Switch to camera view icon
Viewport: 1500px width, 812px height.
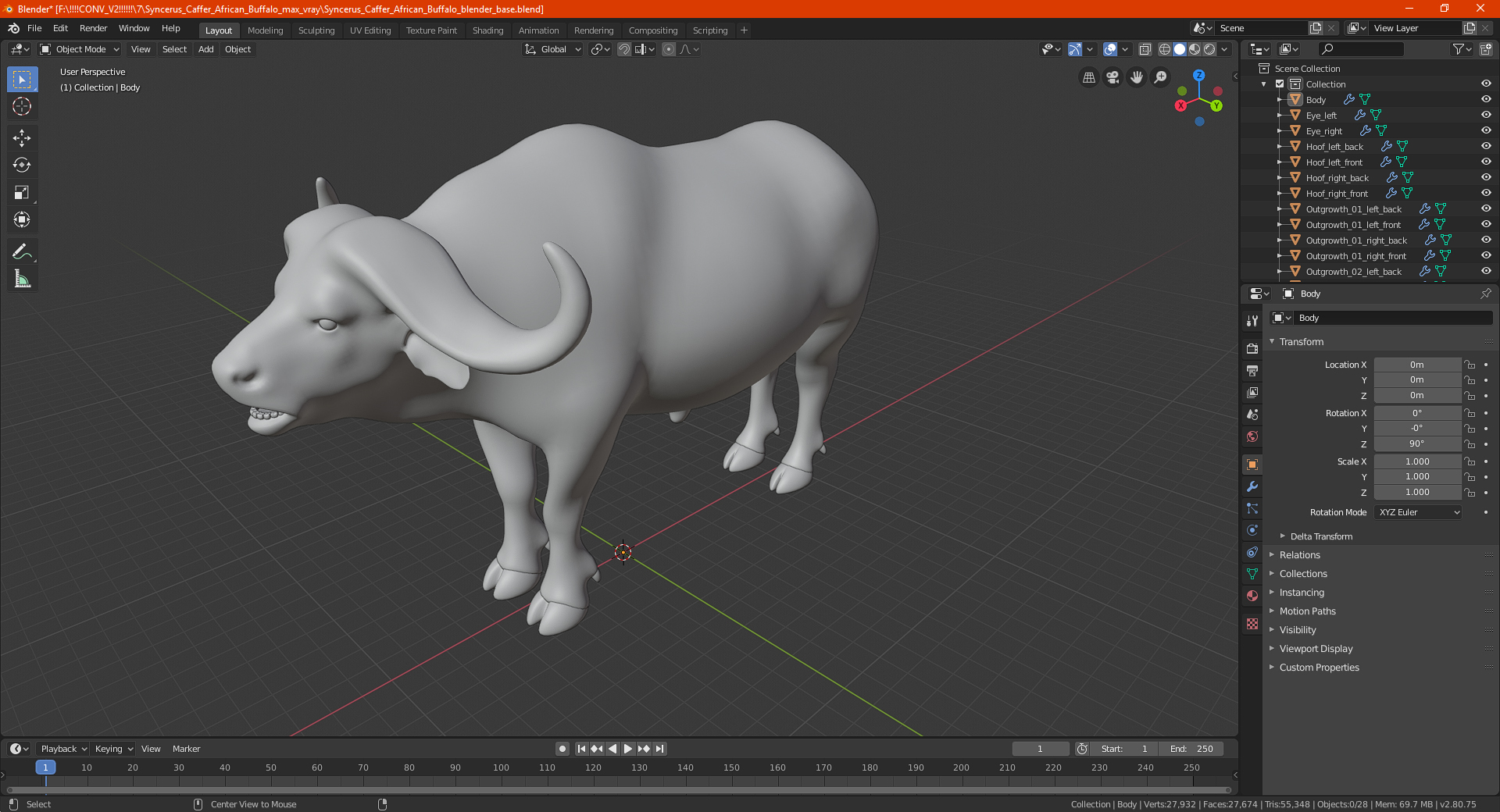1112,77
